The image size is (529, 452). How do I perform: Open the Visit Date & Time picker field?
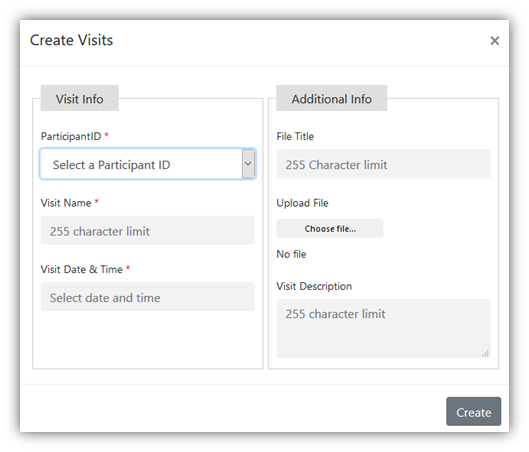[x=147, y=297]
